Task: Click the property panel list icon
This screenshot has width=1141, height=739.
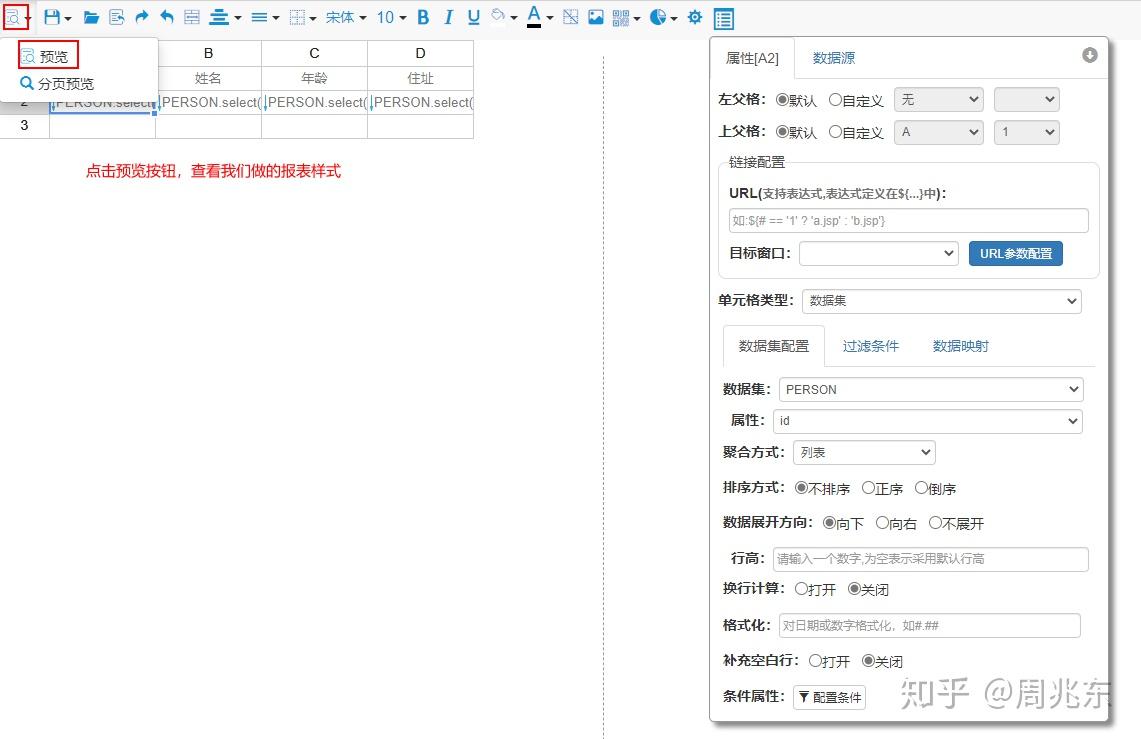Action: pyautogui.click(x=723, y=19)
